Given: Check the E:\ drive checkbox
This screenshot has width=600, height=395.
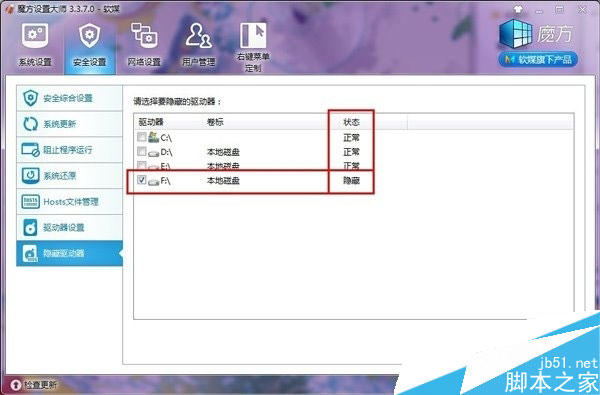Looking at the screenshot, I should [142, 165].
